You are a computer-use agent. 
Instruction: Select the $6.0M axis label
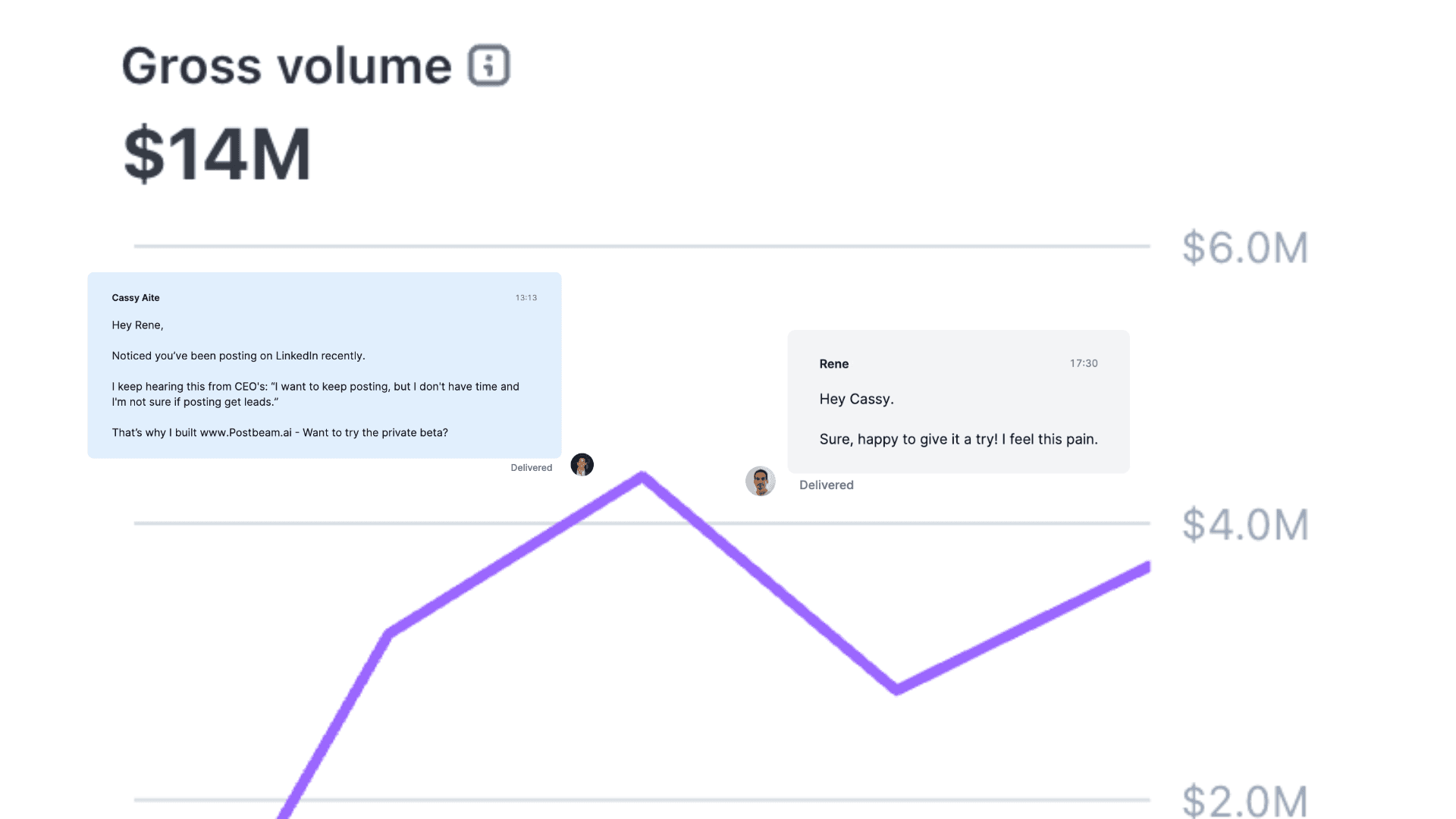[1244, 246]
